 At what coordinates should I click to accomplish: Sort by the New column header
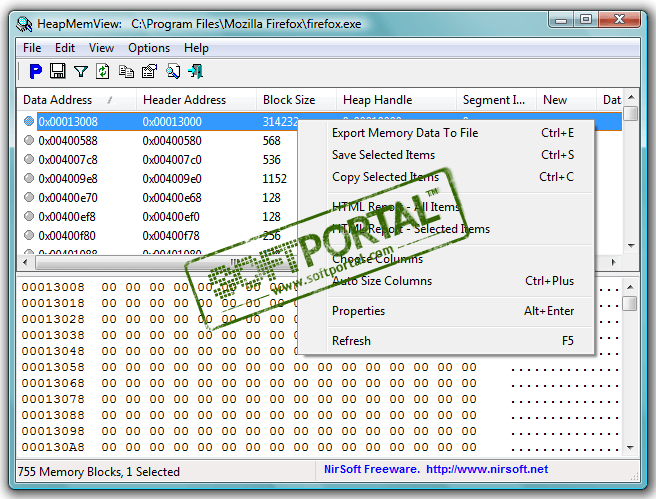pyautogui.click(x=566, y=100)
